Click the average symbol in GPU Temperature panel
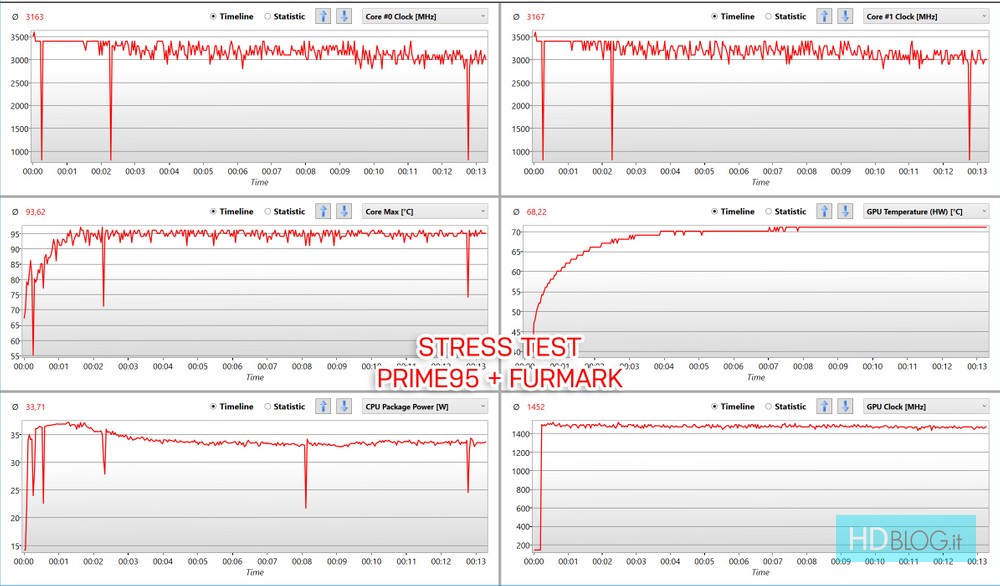Image resolution: width=1000 pixels, height=586 pixels. [x=517, y=212]
